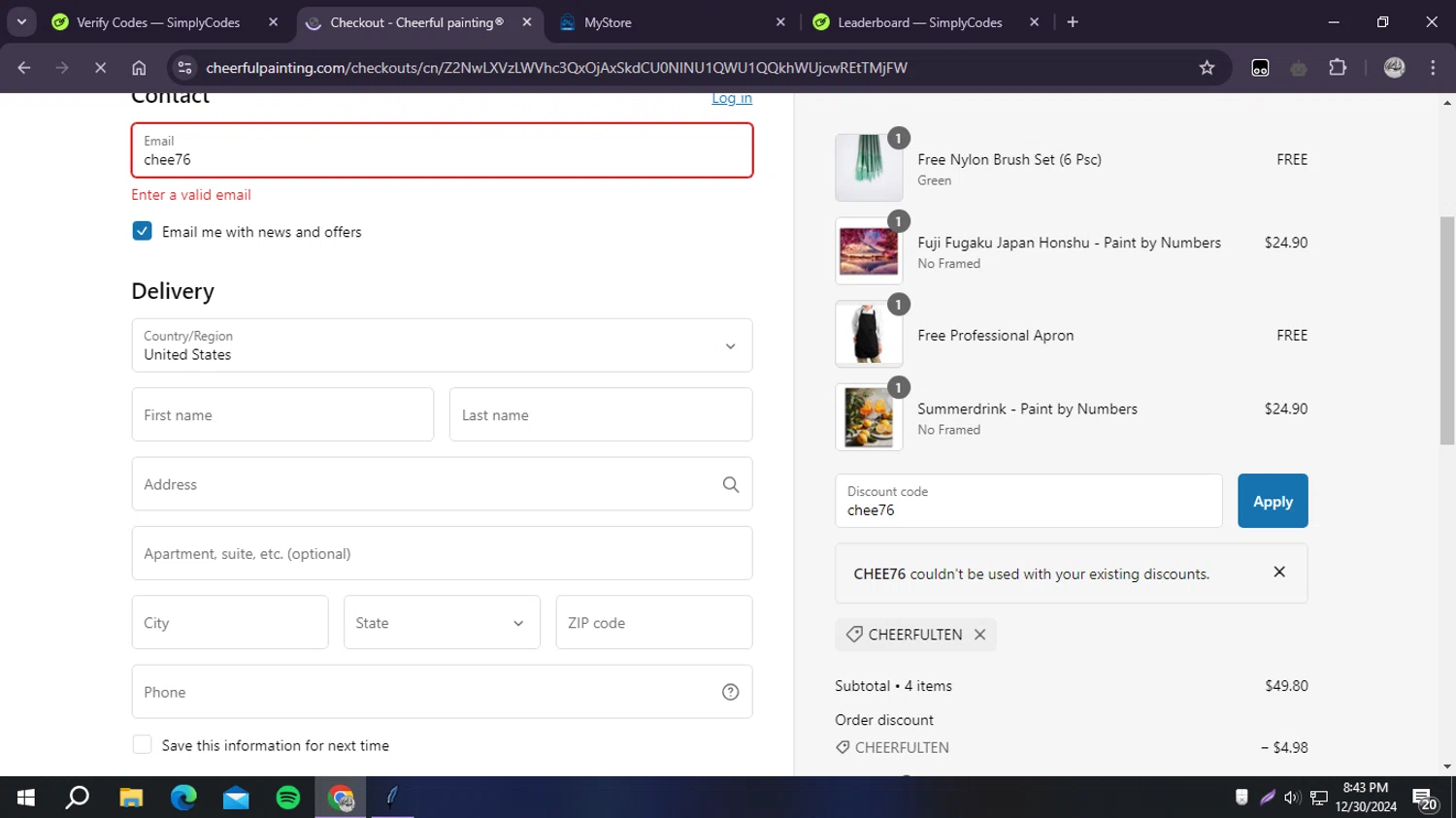
Task: Open the State dropdown
Action: (x=442, y=623)
